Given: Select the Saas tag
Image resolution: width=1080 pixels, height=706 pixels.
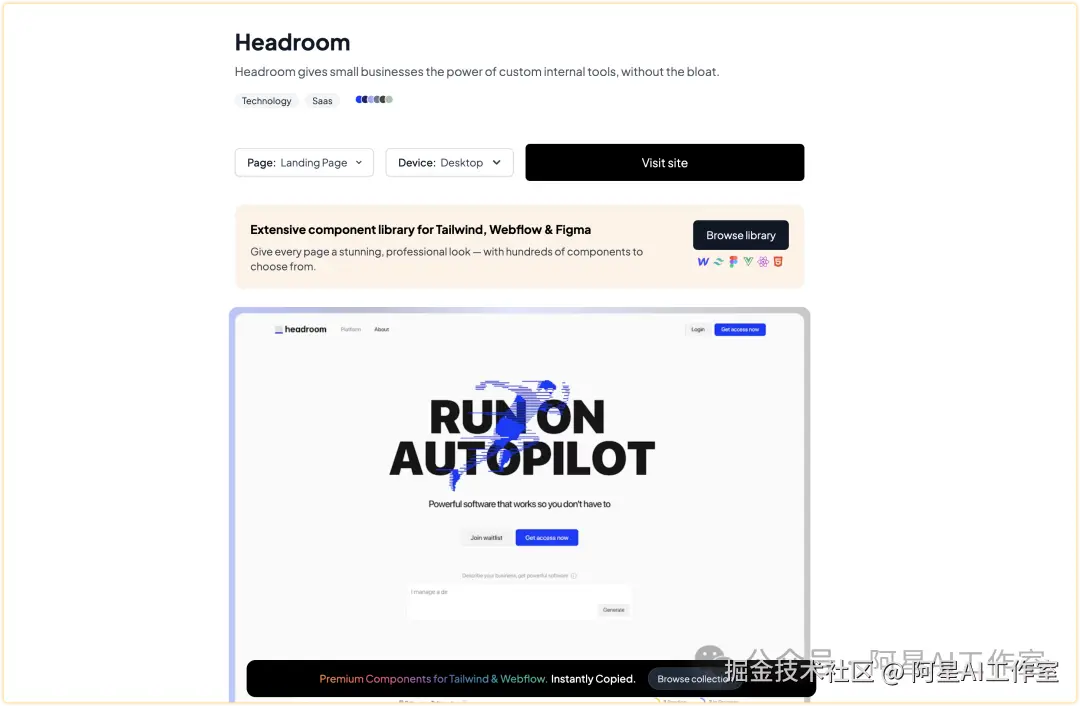Looking at the screenshot, I should pyautogui.click(x=322, y=101).
